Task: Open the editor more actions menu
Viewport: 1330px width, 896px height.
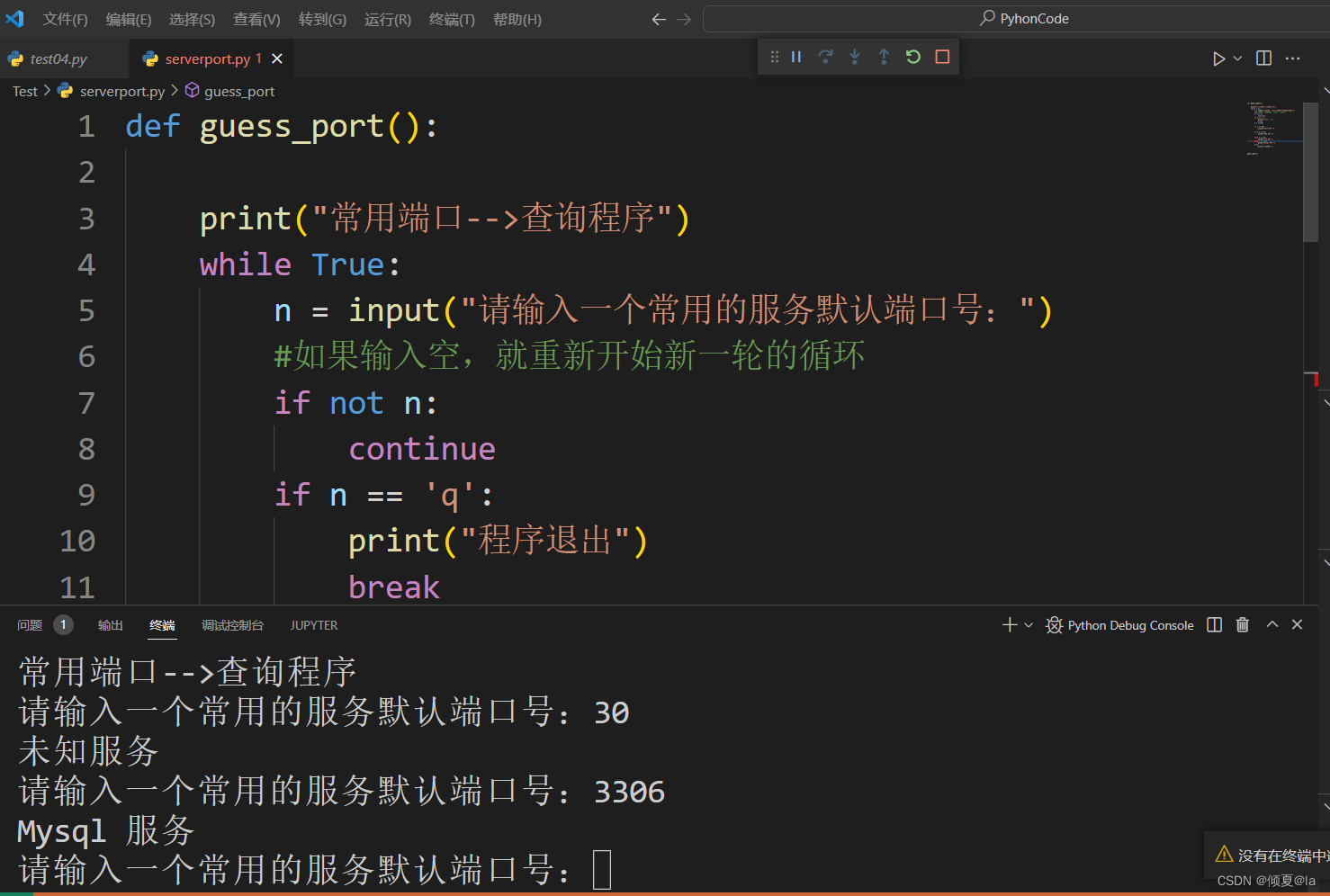Action: point(1293,58)
